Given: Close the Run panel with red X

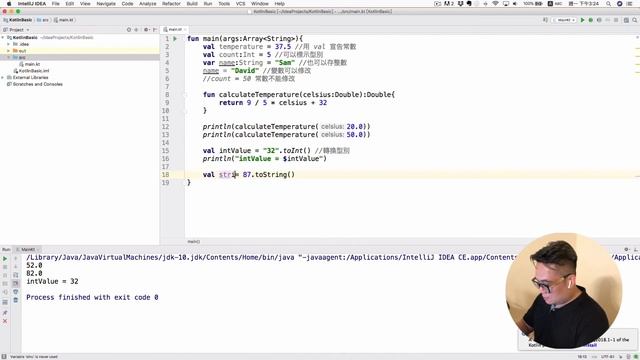Looking at the screenshot, I should (x=5, y=321).
